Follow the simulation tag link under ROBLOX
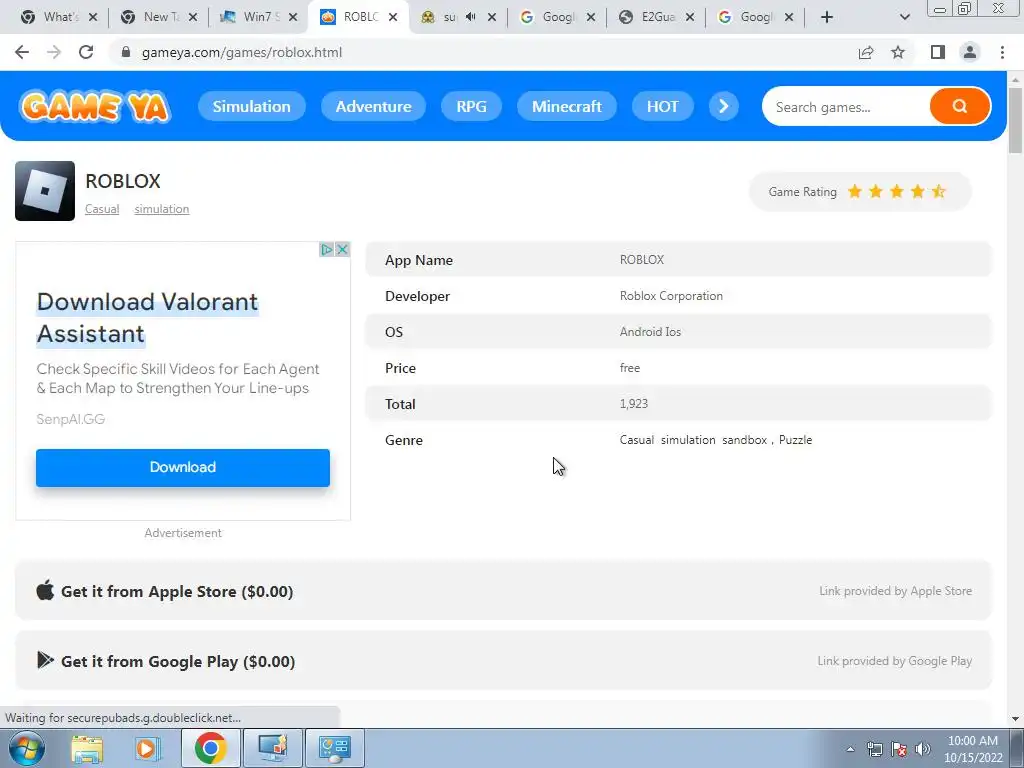The image size is (1024, 768). pyautogui.click(x=162, y=209)
